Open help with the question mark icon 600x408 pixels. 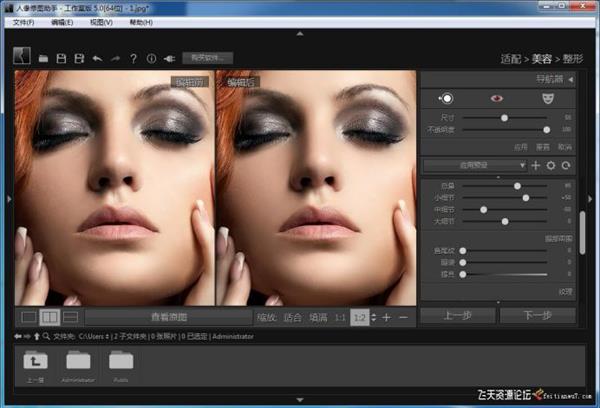133,58
